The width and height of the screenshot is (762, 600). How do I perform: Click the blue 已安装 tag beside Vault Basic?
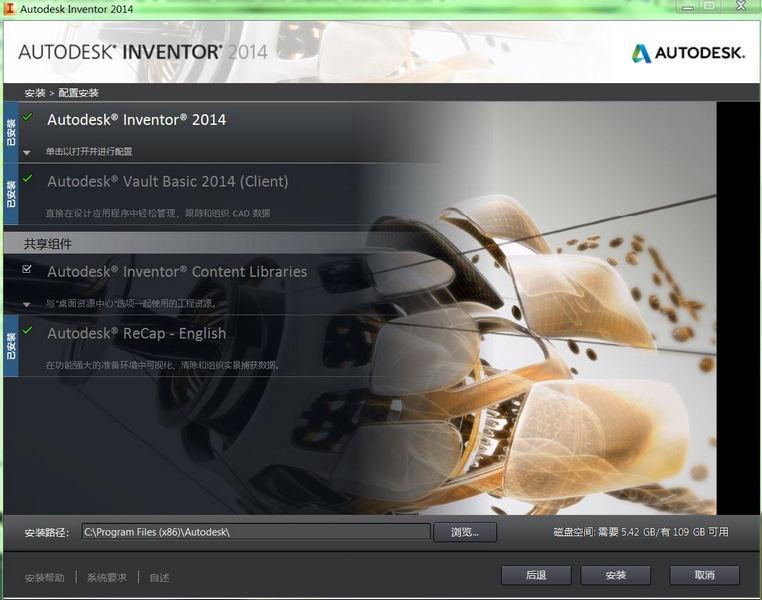(11, 193)
